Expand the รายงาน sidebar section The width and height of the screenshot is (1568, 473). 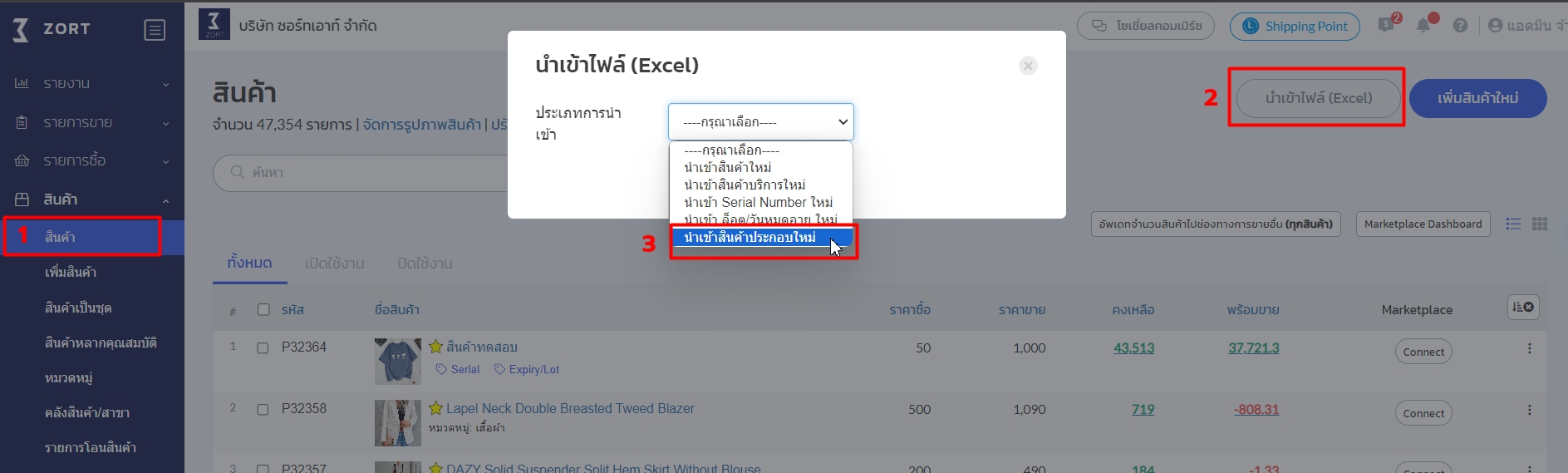point(91,84)
